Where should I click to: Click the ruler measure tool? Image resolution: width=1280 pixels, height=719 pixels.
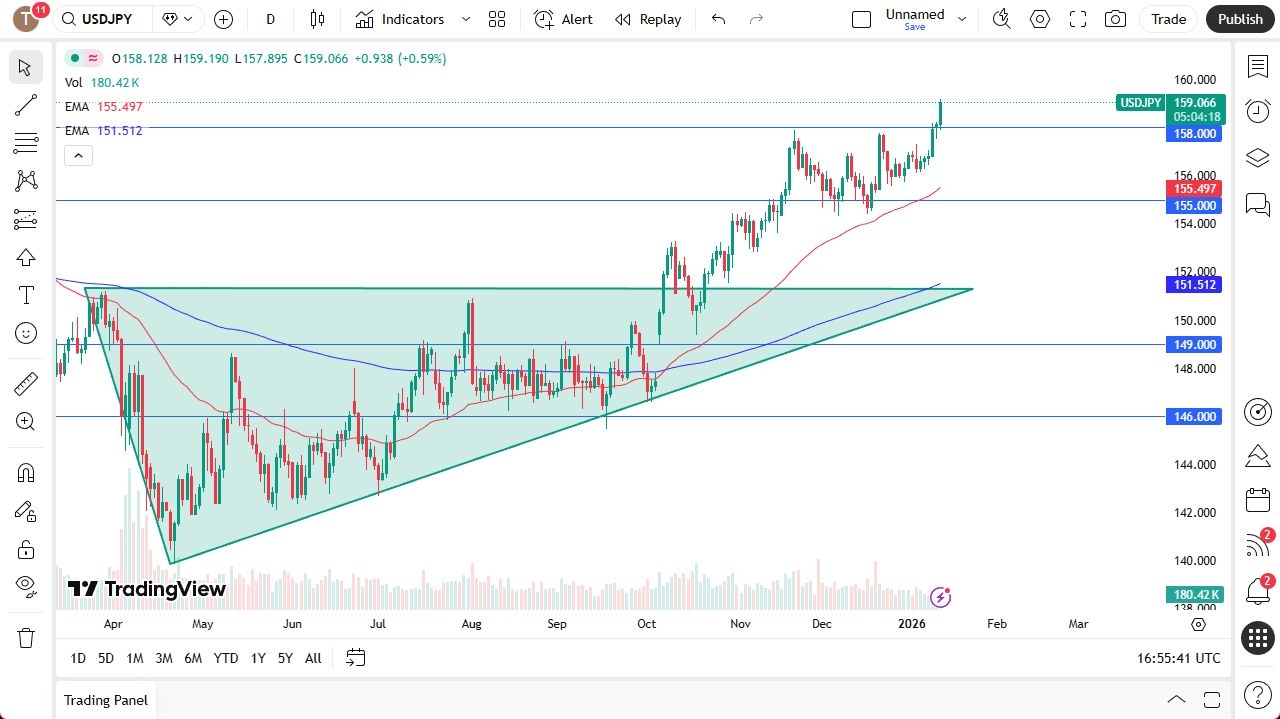[x=26, y=384]
